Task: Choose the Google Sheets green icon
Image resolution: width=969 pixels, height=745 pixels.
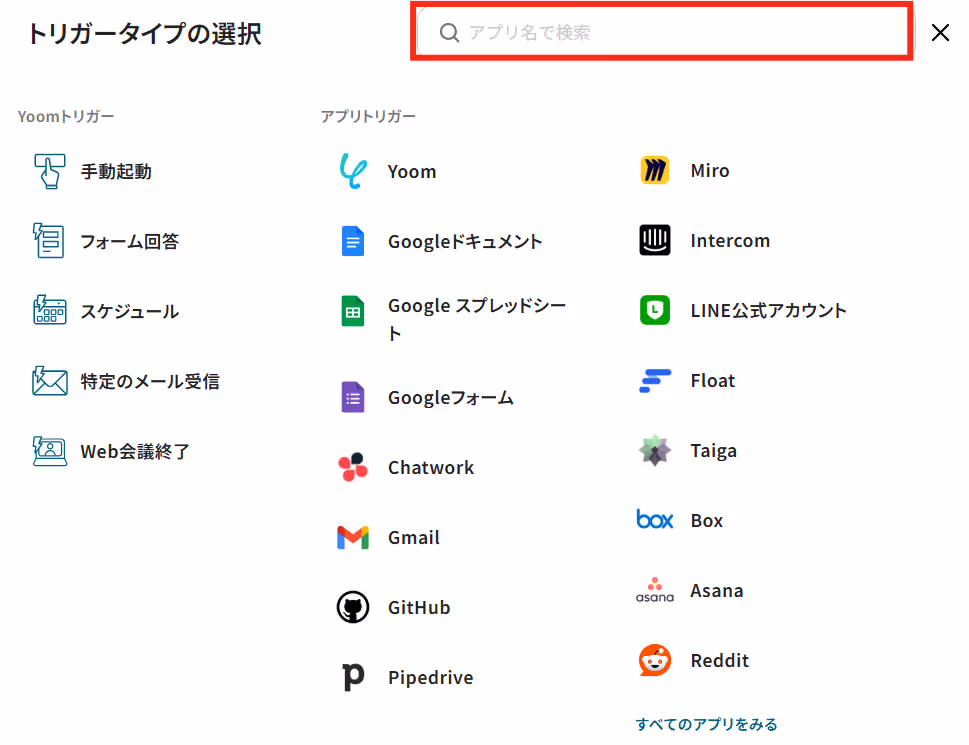Action: tap(353, 311)
